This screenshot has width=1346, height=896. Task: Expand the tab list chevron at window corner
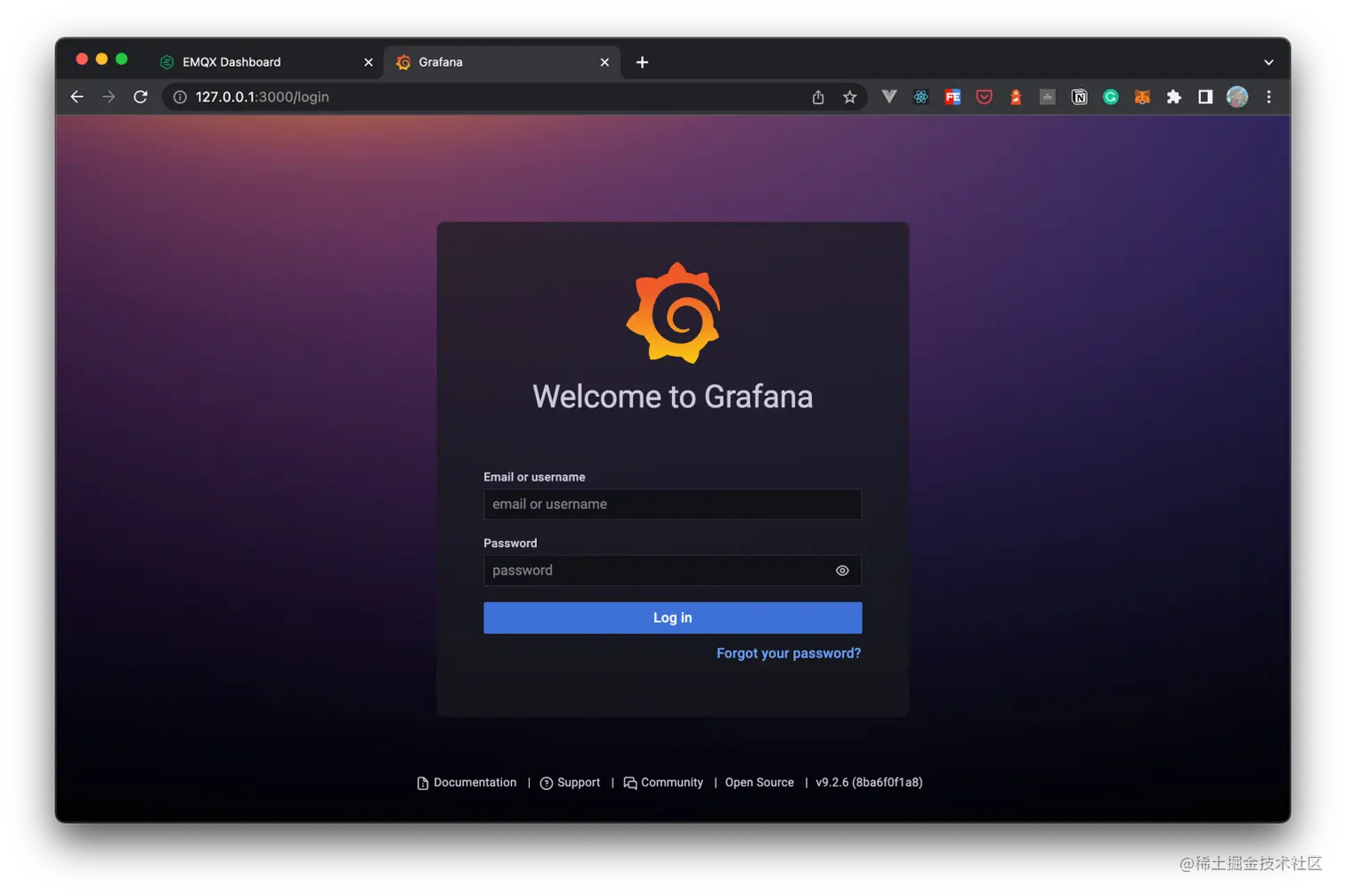[x=1268, y=62]
